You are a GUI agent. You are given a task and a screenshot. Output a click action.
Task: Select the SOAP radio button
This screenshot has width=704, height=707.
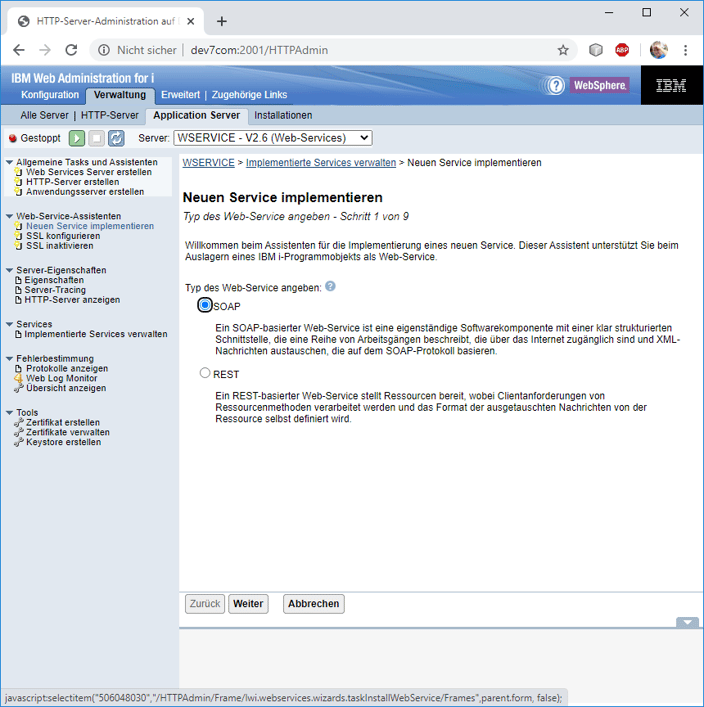click(205, 305)
